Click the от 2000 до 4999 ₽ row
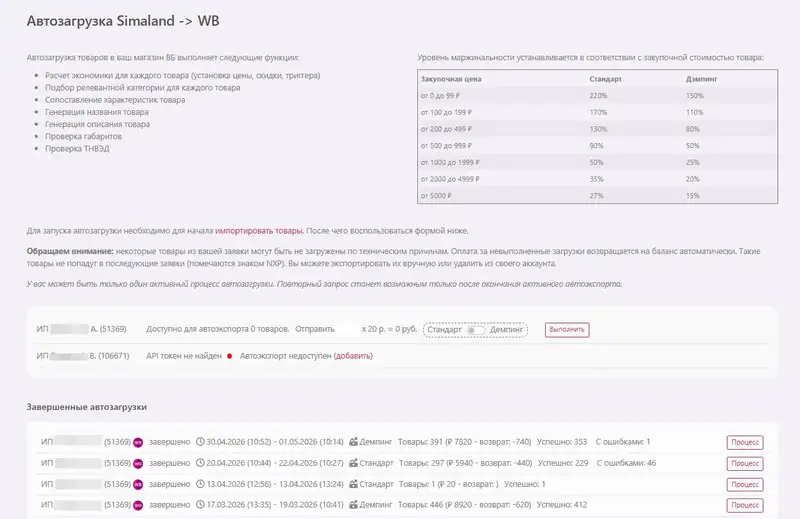The height and width of the screenshot is (519, 800). click(x=597, y=179)
